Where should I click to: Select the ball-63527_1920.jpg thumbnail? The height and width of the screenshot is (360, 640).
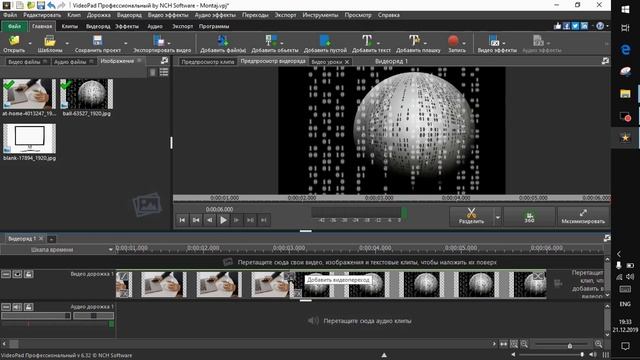click(87, 94)
